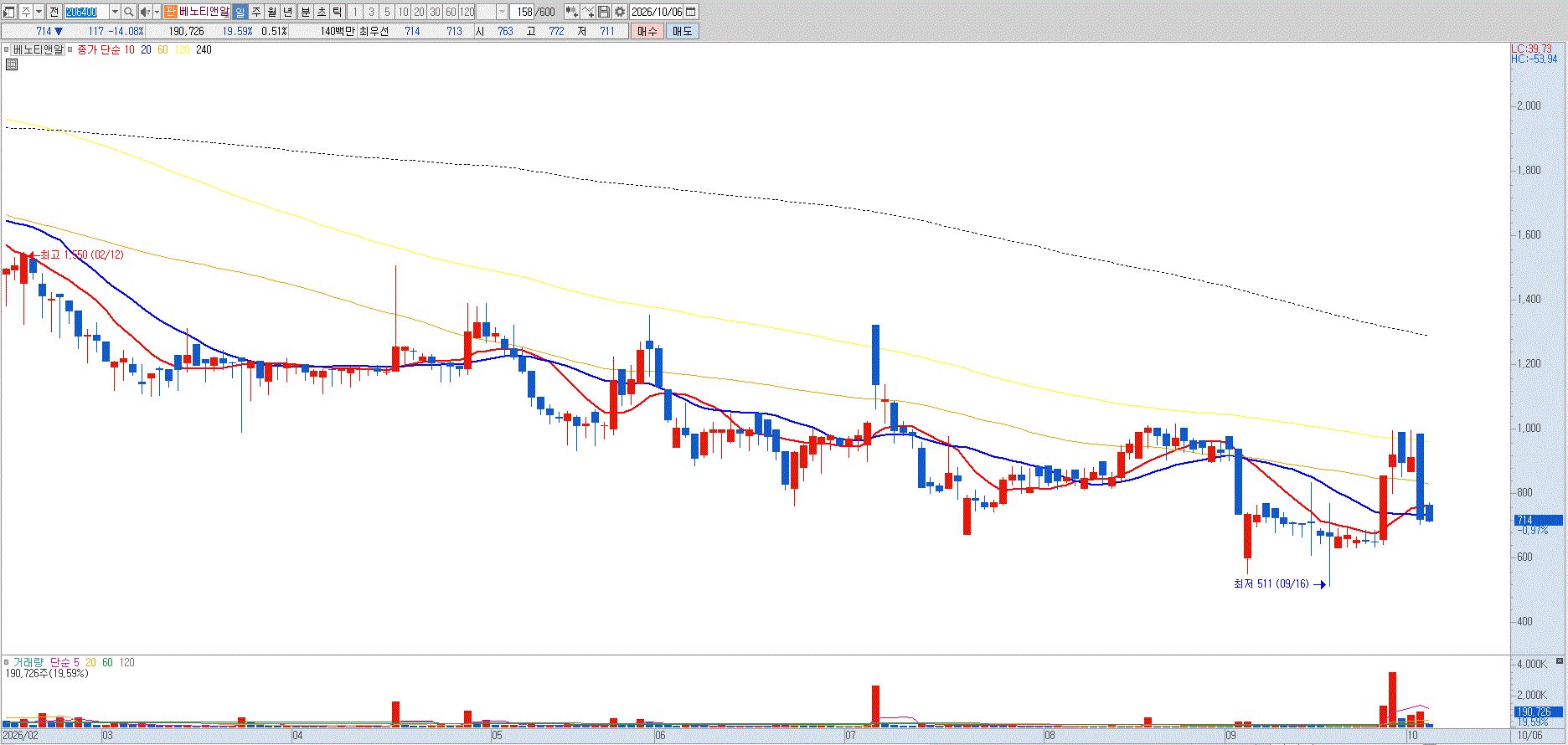
Task: Click the speaker sound icon
Action: [x=145, y=12]
